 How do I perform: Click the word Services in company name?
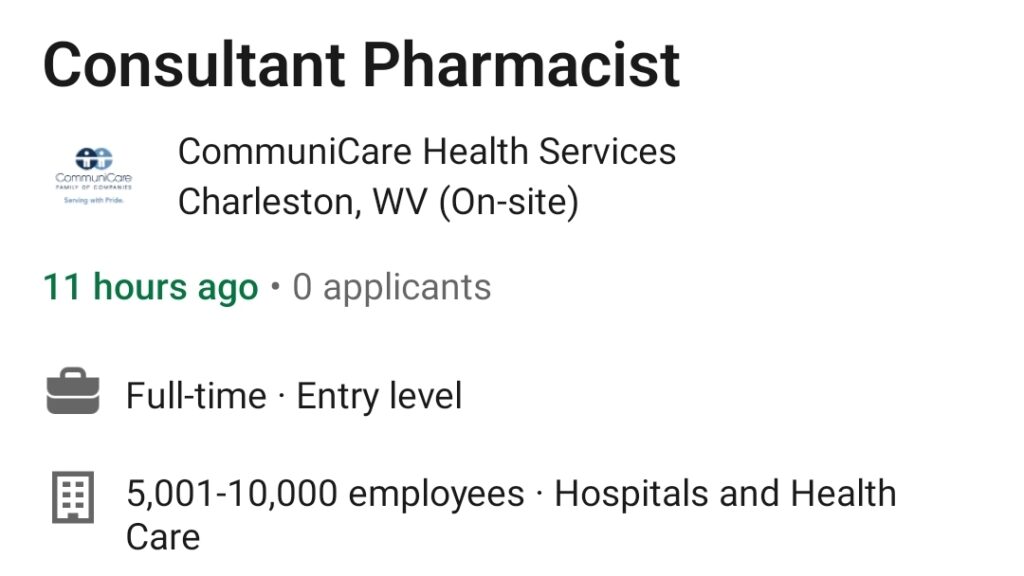pos(607,152)
